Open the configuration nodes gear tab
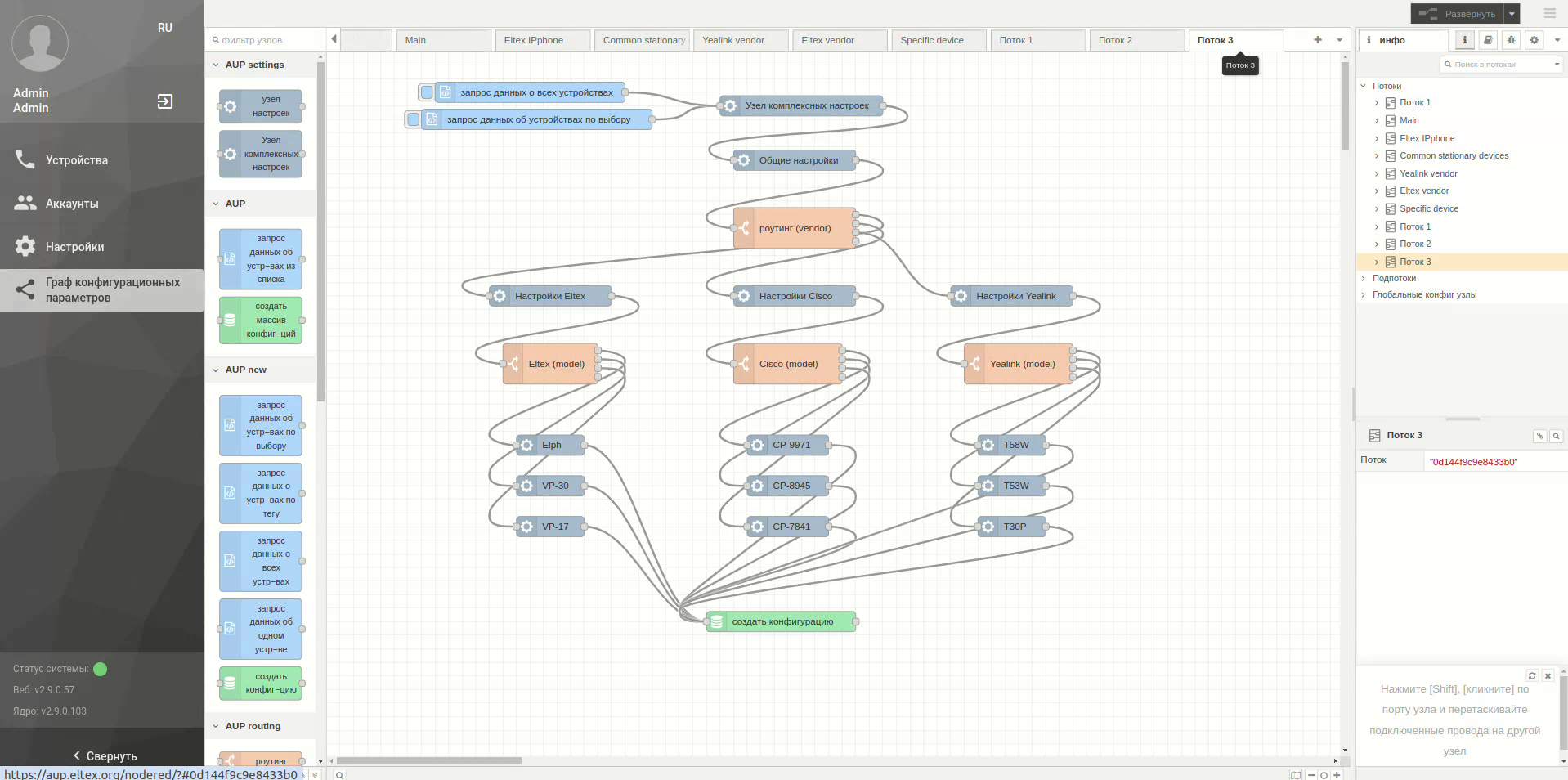This screenshot has width=1568, height=780. coord(1534,40)
